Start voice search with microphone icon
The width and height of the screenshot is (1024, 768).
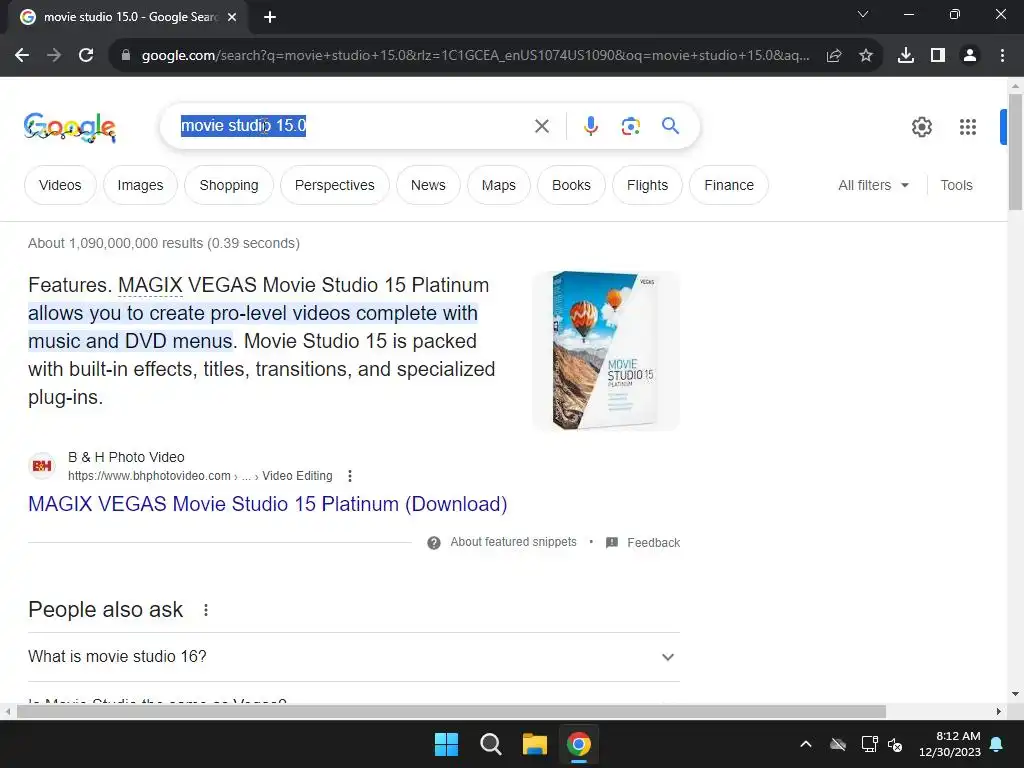(591, 126)
